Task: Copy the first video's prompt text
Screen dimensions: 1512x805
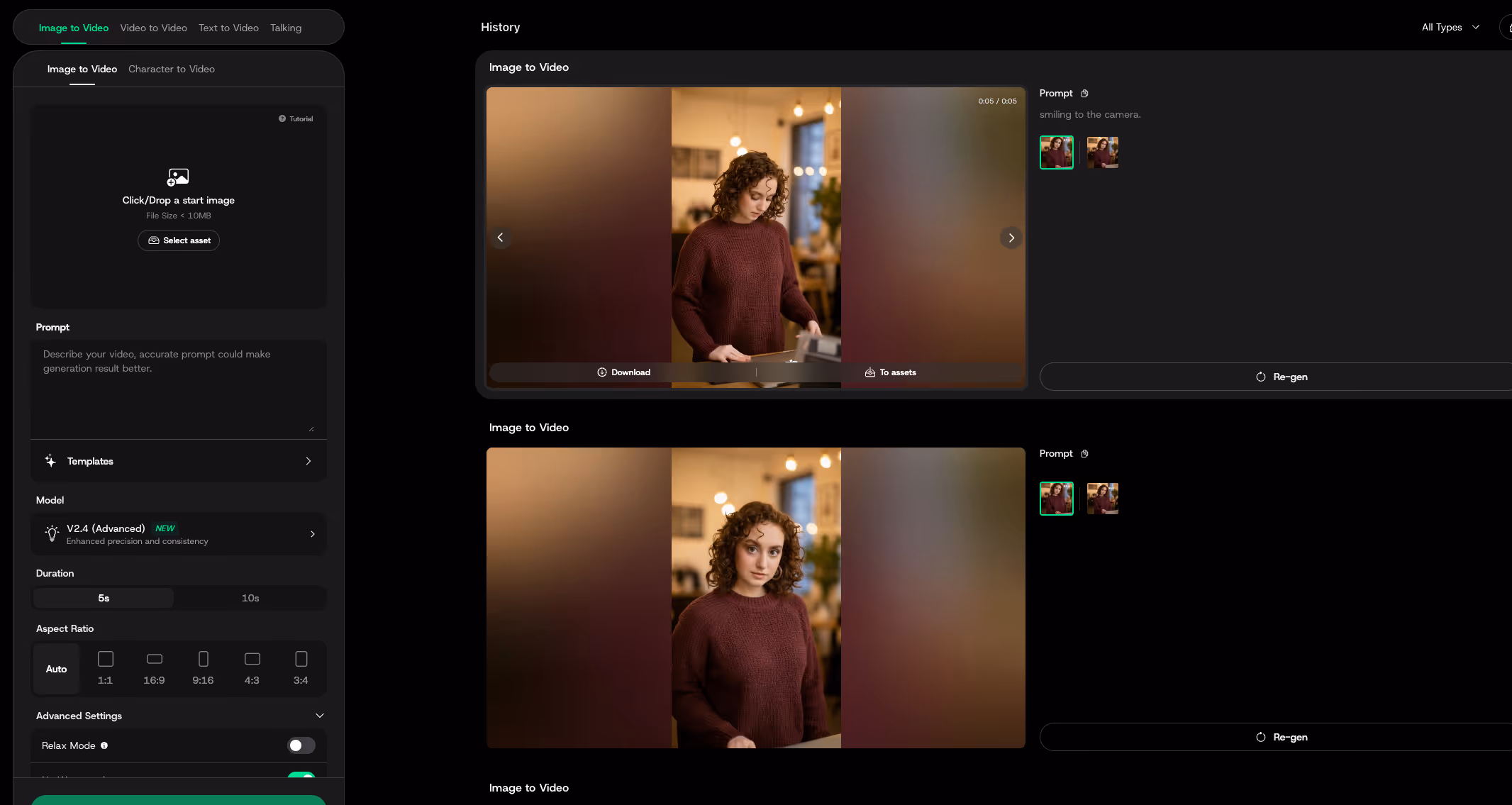Action: [x=1084, y=94]
